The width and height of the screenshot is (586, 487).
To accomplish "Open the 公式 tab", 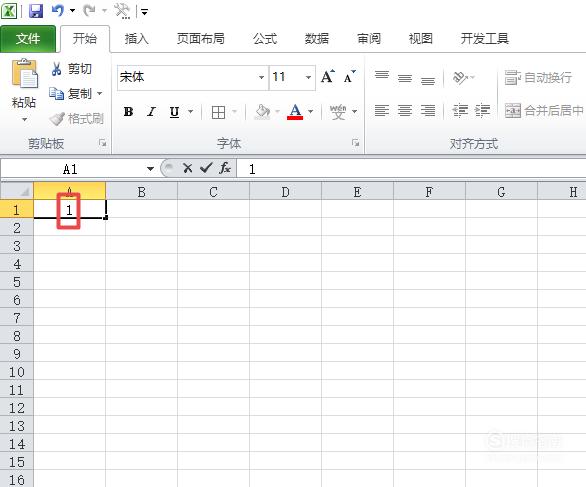I will click(265, 38).
